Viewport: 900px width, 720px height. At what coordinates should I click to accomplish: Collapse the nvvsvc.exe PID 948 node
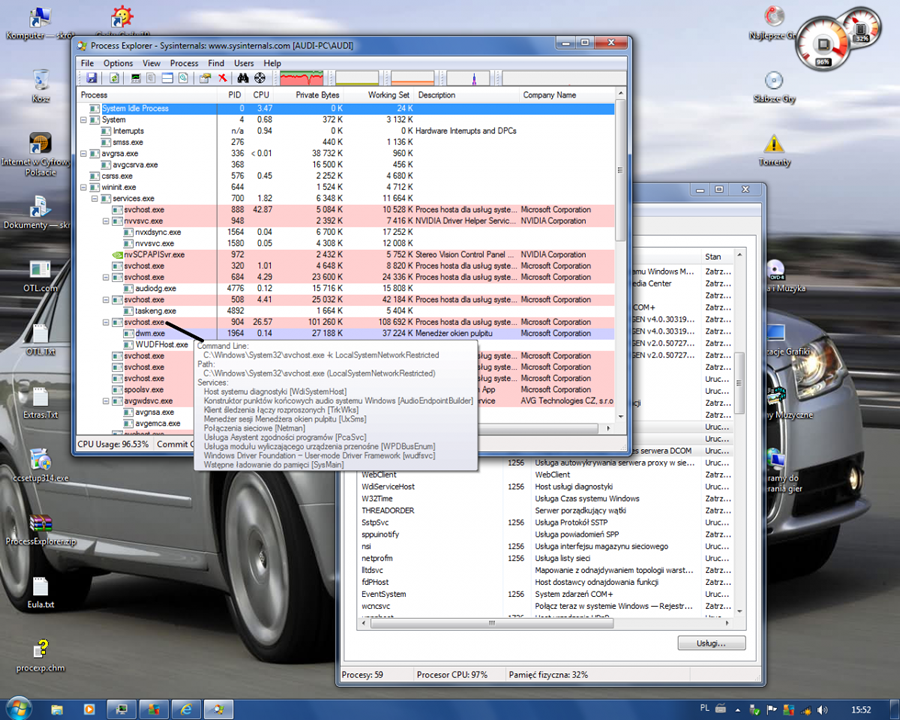(106, 221)
